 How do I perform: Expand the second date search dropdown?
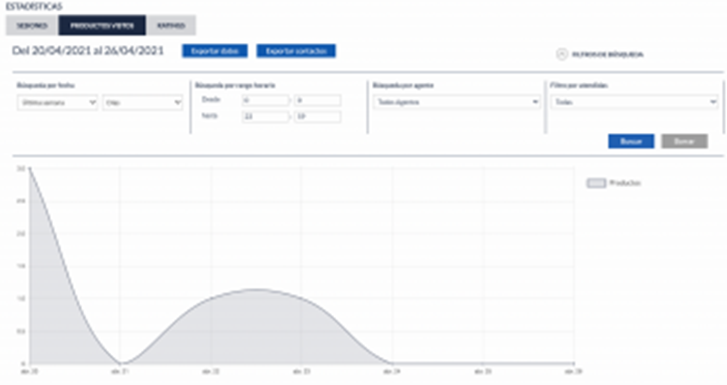(x=143, y=103)
